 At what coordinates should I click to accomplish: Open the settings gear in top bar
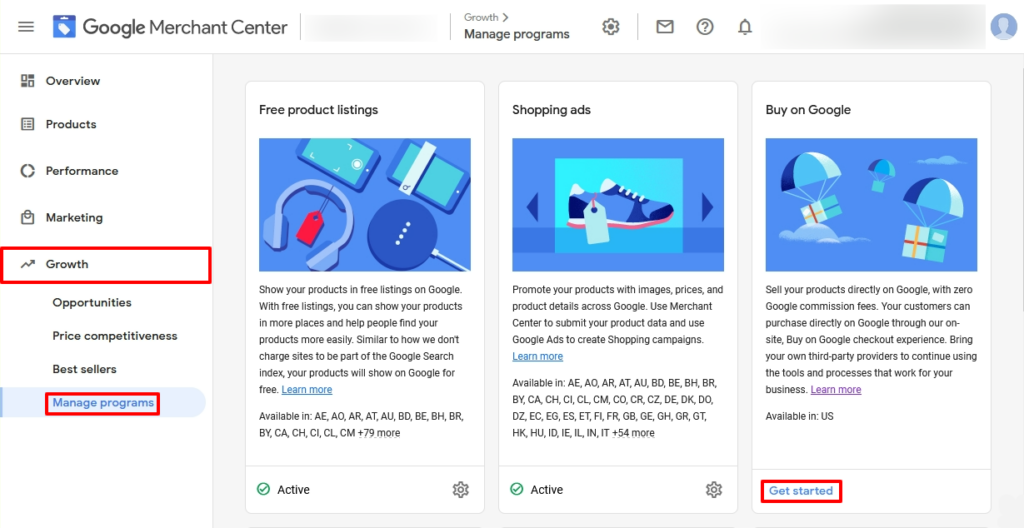[x=611, y=27]
